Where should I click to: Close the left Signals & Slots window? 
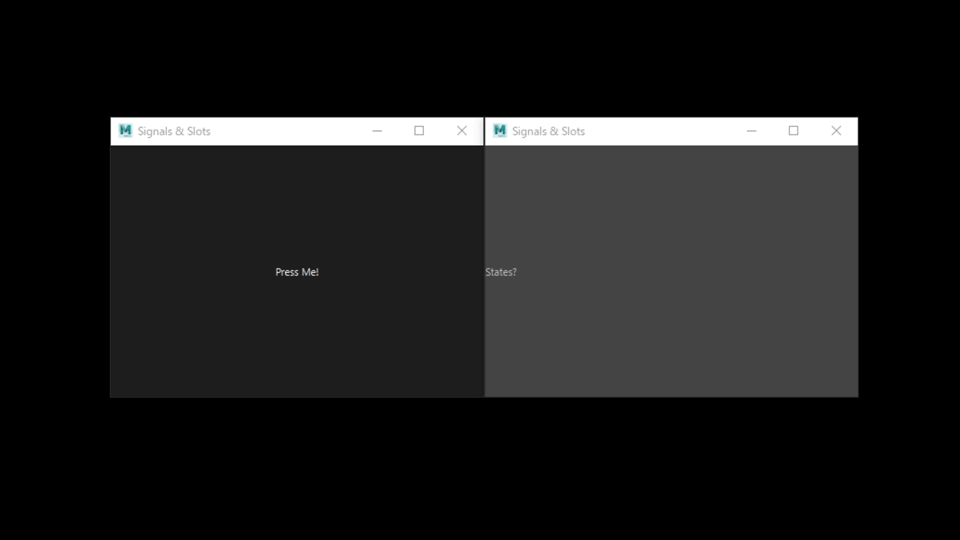[462, 131]
